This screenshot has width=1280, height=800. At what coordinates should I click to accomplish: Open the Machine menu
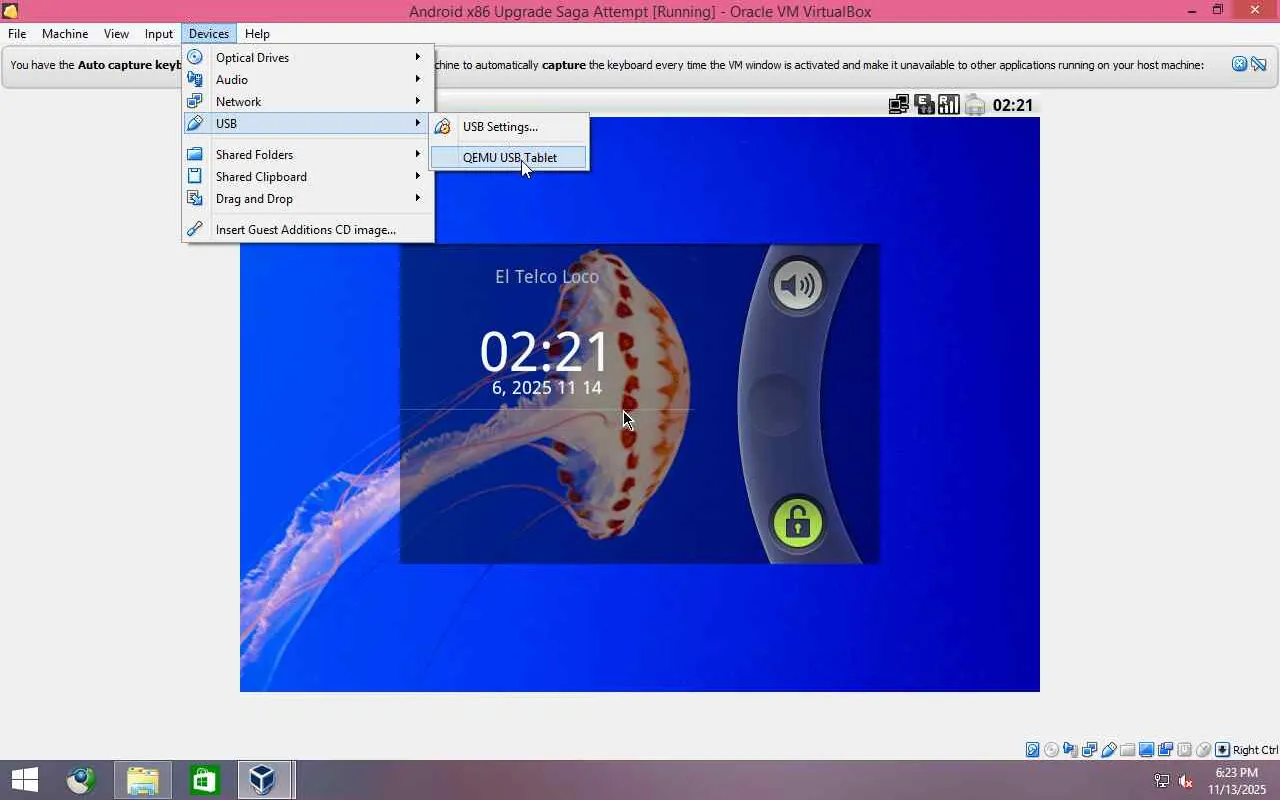[x=65, y=33]
